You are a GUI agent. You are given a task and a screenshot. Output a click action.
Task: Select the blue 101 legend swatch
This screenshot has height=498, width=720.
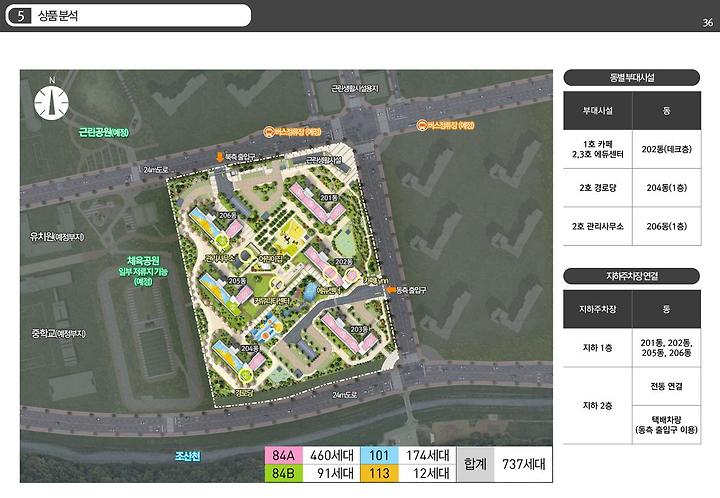tap(379, 455)
